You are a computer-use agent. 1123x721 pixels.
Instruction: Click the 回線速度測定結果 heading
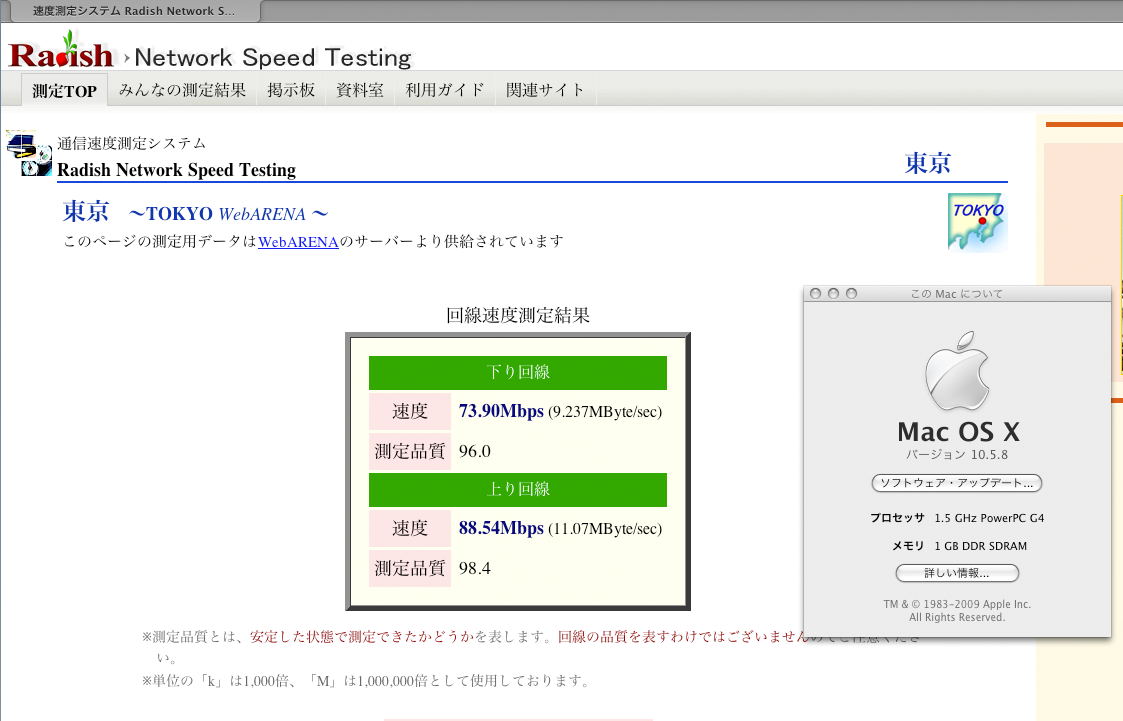point(518,316)
